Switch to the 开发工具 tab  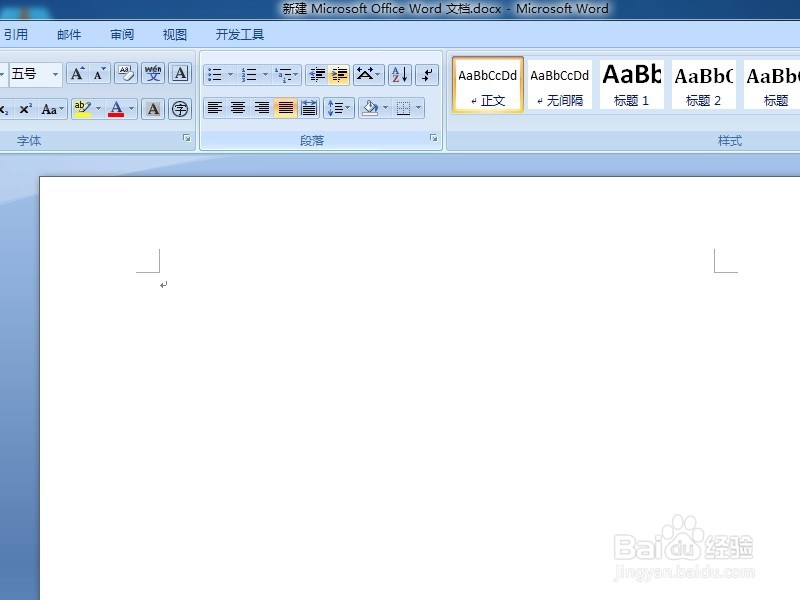pyautogui.click(x=240, y=35)
